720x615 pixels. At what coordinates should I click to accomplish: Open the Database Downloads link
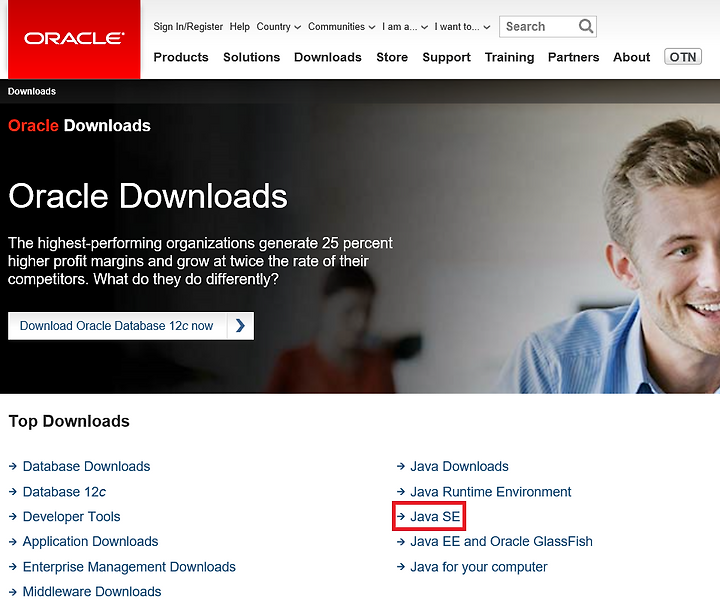[86, 467]
